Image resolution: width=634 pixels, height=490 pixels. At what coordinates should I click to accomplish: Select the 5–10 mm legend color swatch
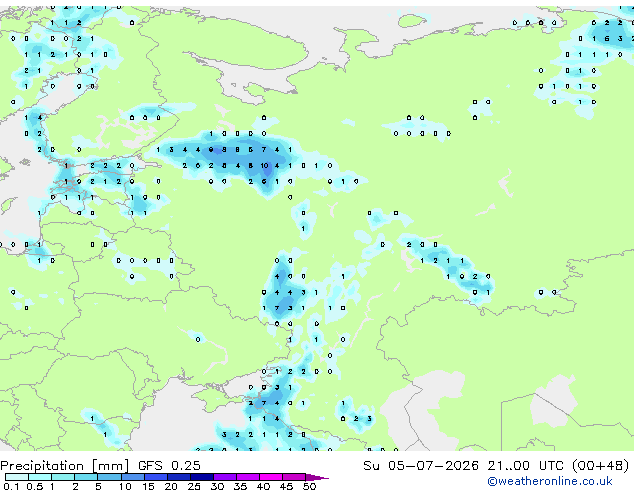click(x=109, y=477)
